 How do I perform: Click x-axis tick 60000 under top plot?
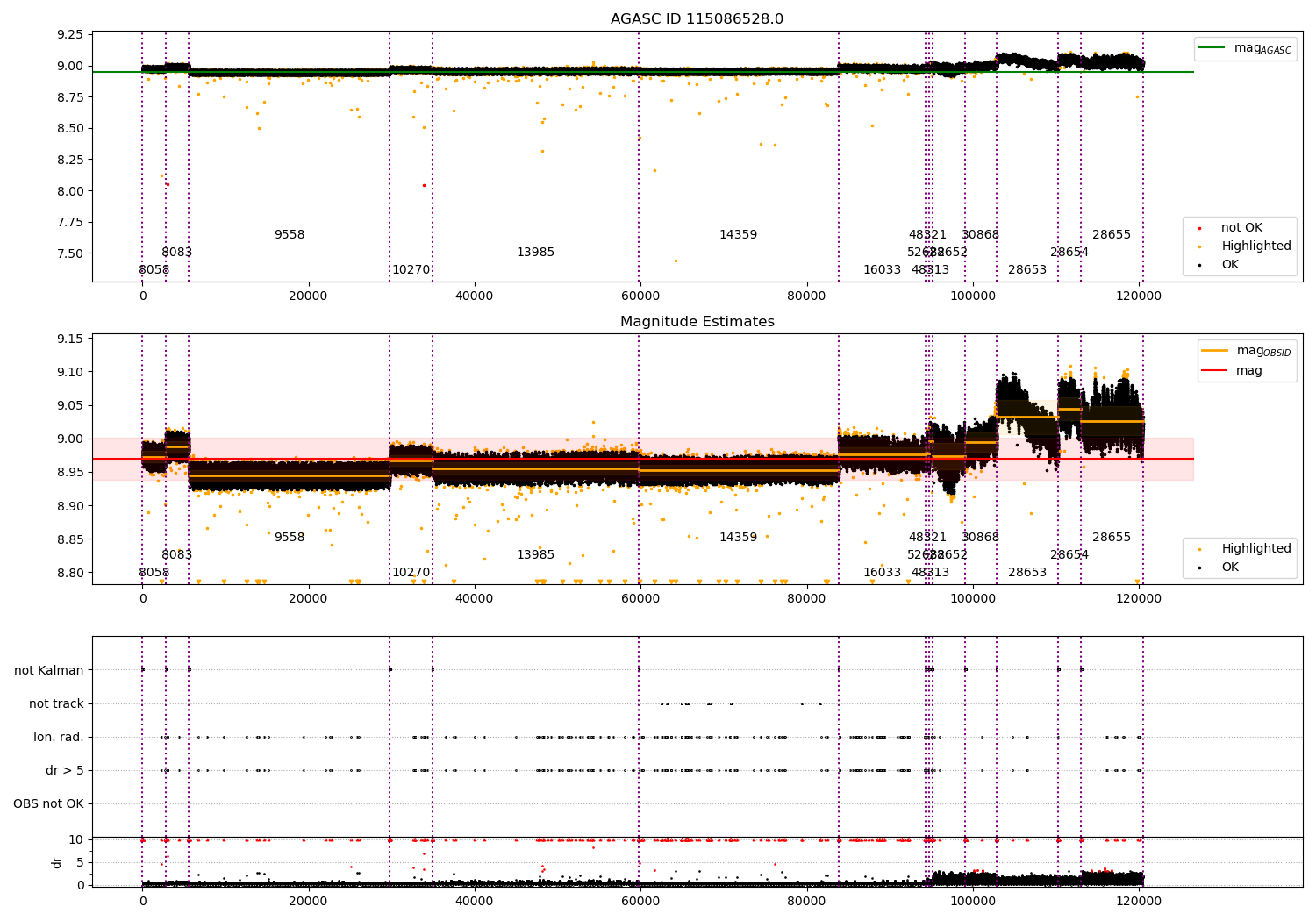tap(640, 296)
